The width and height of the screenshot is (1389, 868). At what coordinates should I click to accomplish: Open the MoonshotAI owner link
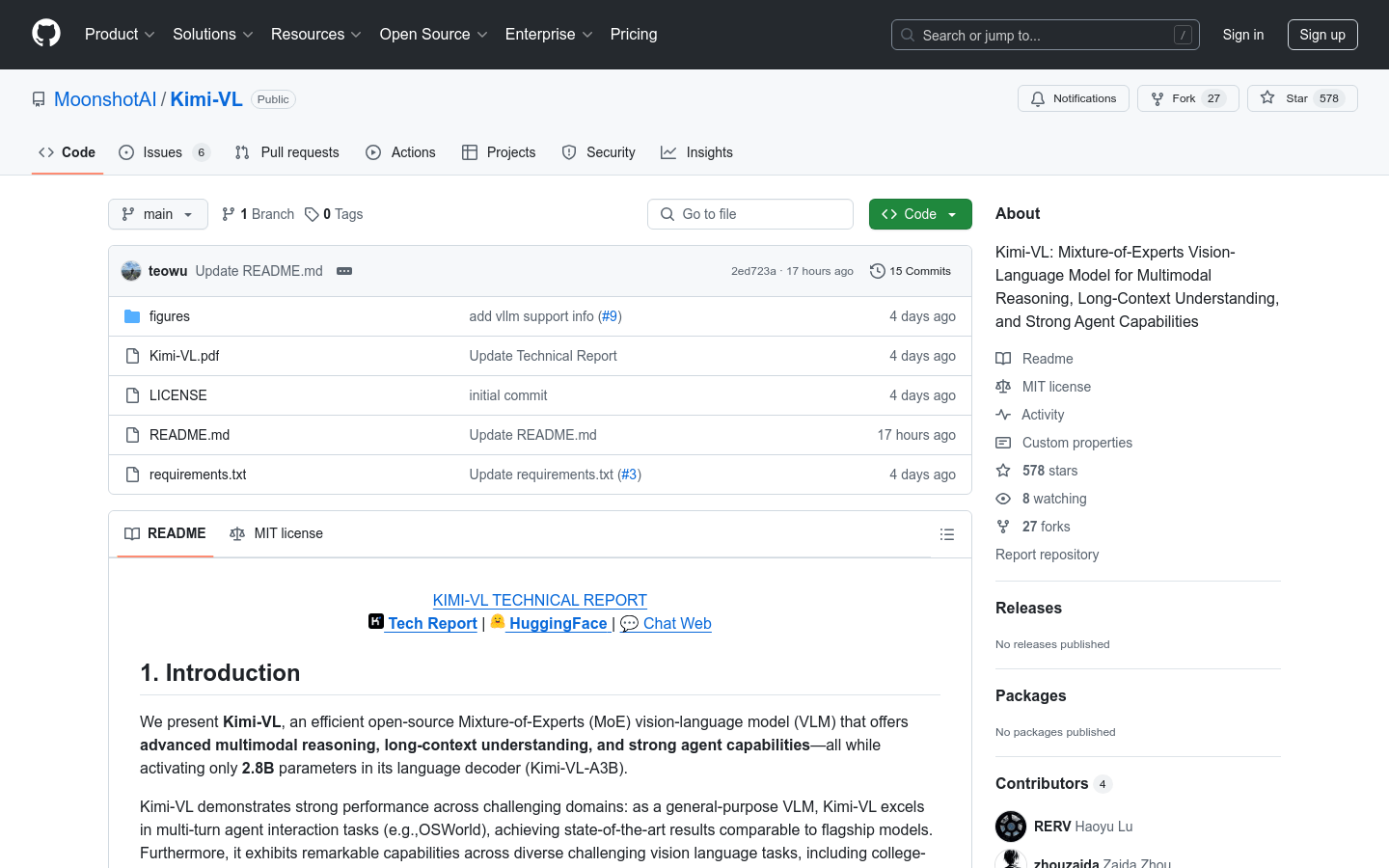click(105, 99)
